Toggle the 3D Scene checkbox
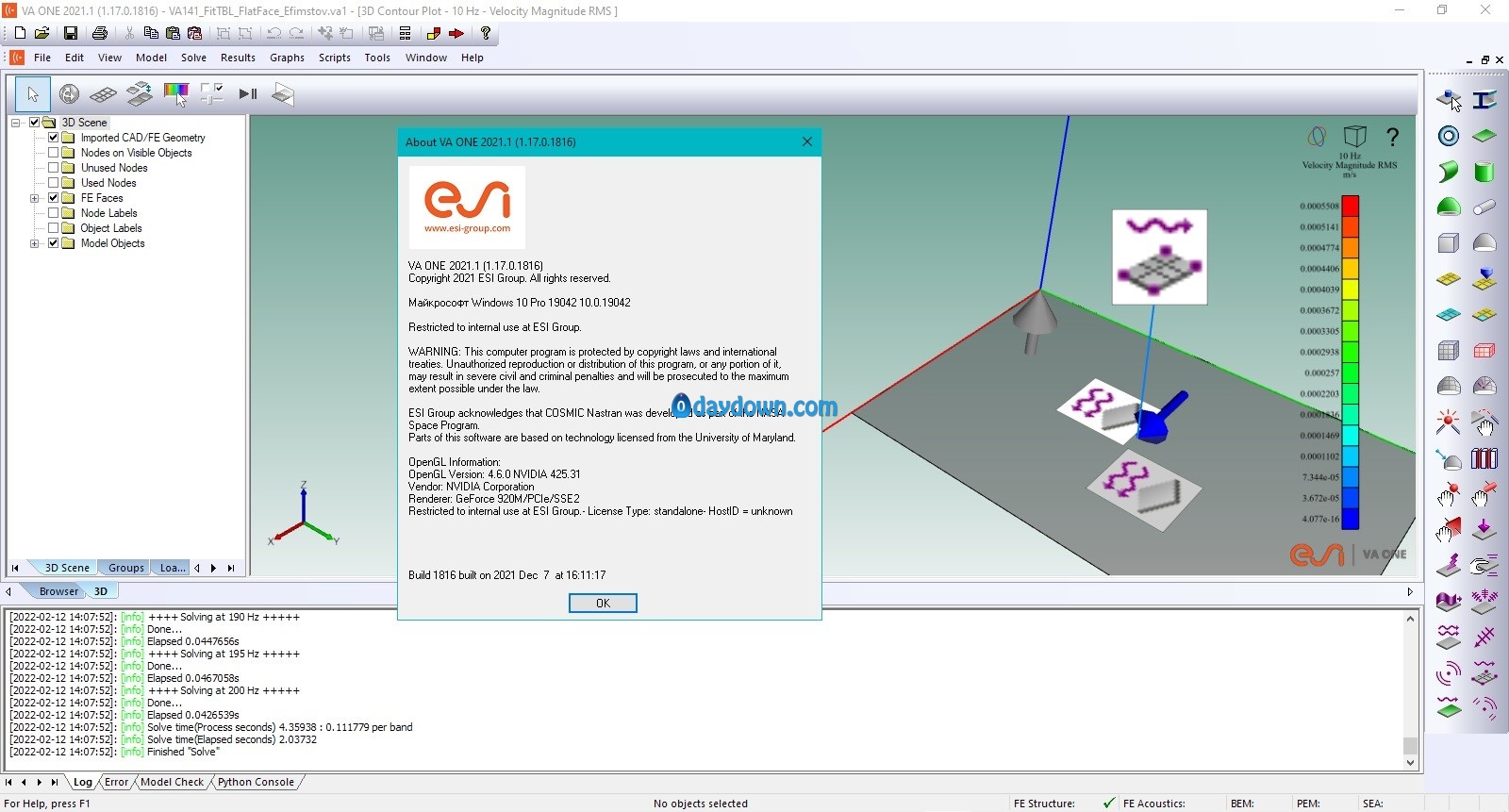 point(35,123)
